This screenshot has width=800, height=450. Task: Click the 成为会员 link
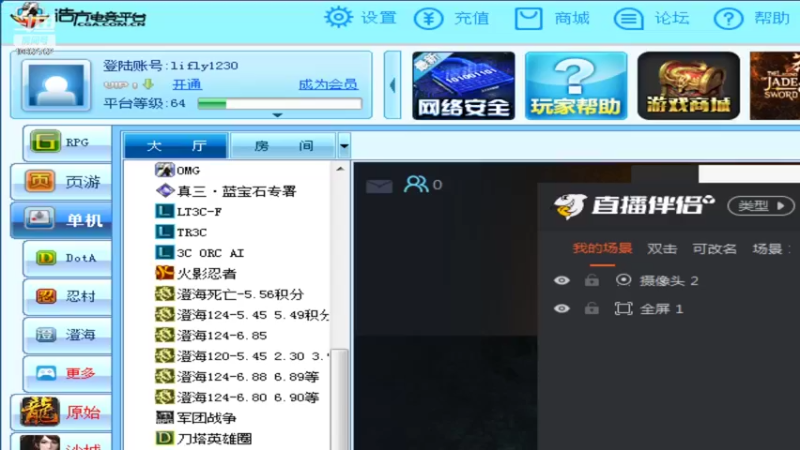[x=328, y=84]
